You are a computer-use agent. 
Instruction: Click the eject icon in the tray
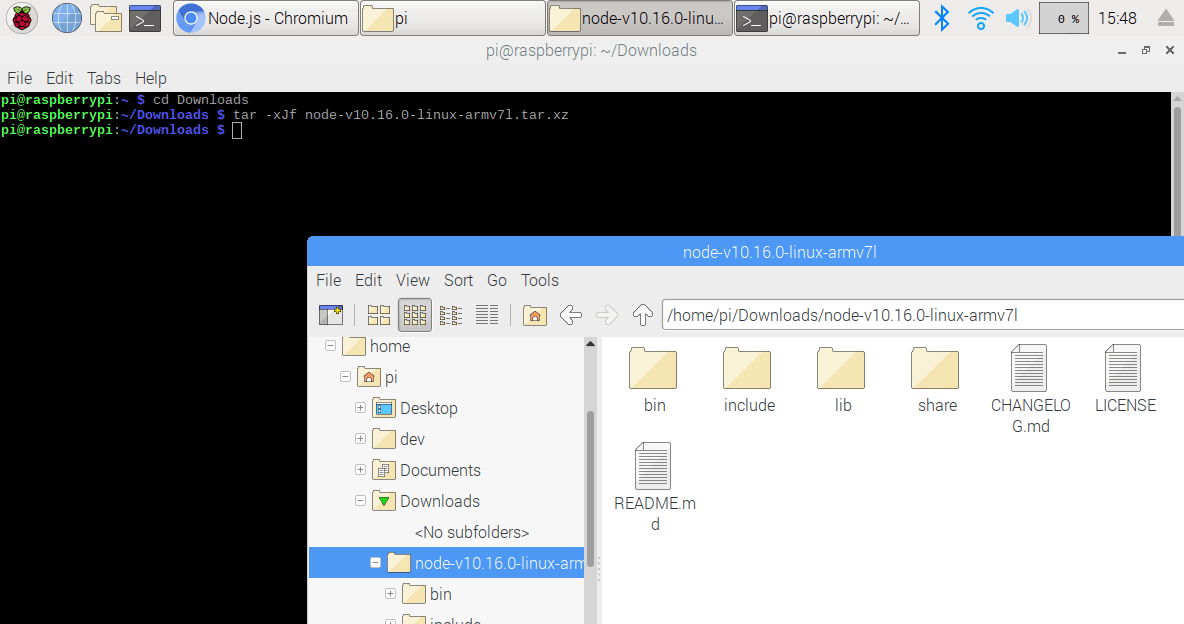click(x=1166, y=19)
